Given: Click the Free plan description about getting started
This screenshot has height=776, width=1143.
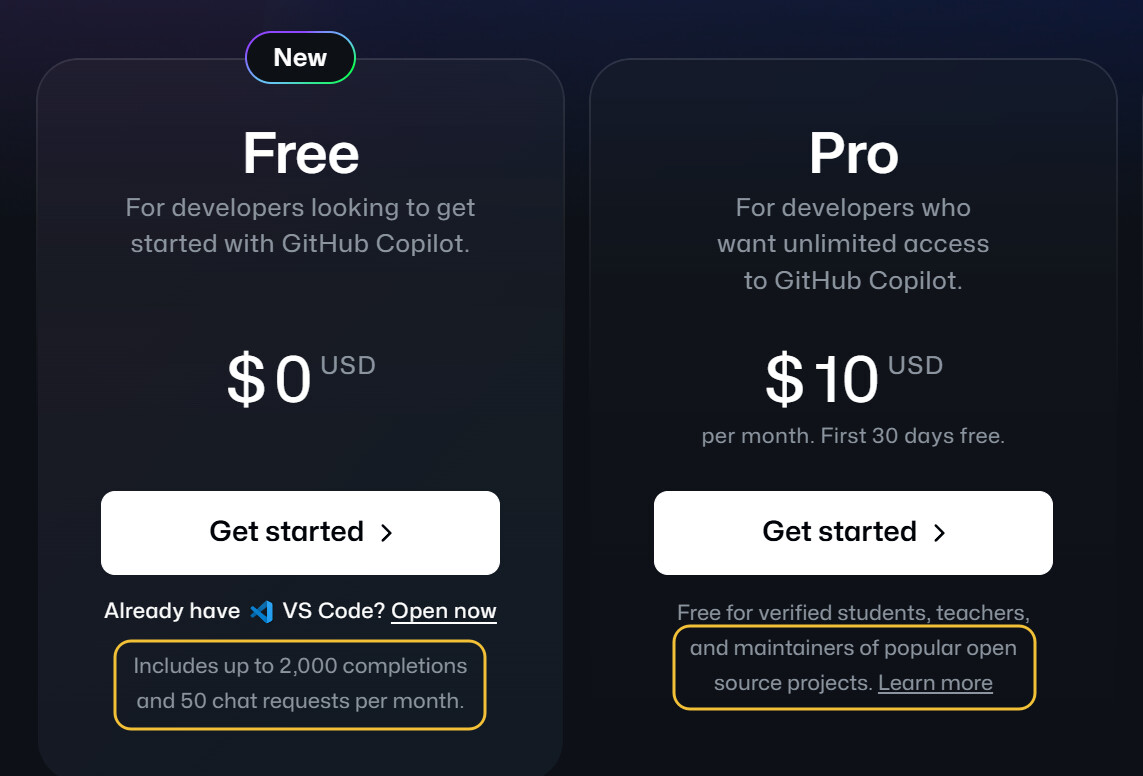Looking at the screenshot, I should pos(300,225).
